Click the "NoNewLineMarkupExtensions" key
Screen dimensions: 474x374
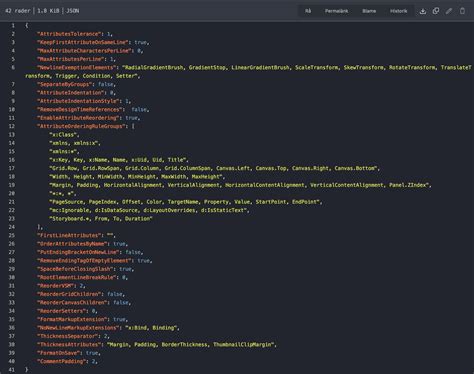coord(78,328)
